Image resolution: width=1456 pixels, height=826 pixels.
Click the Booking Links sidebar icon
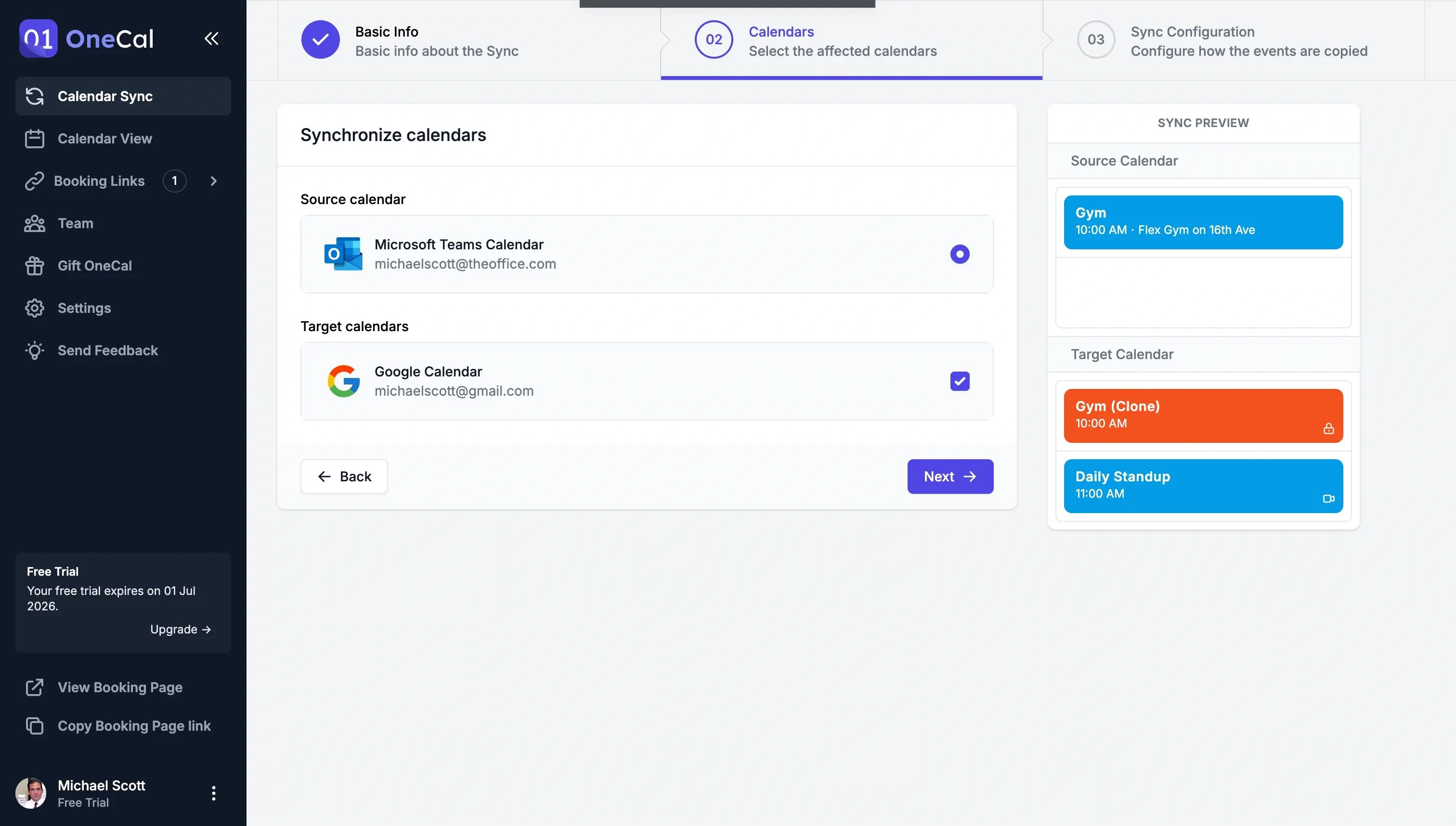click(x=34, y=182)
